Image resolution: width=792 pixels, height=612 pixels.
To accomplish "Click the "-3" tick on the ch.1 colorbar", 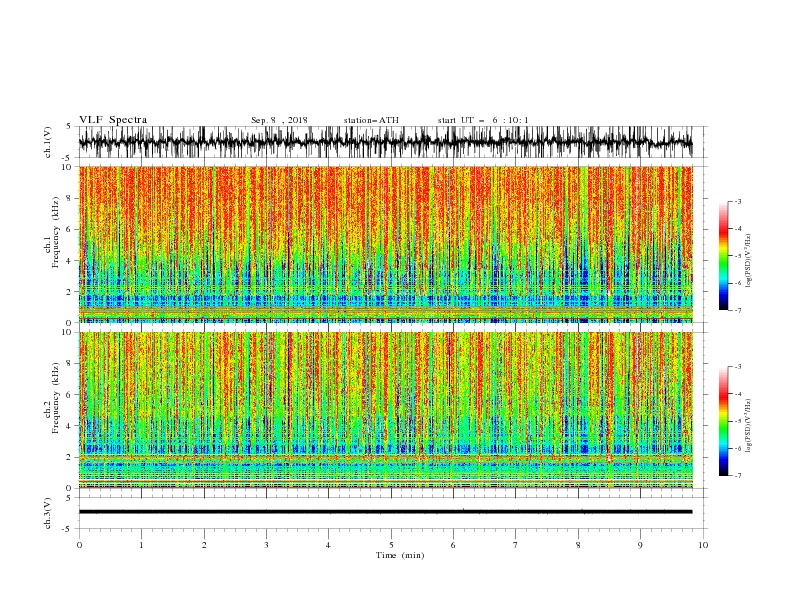I will click(737, 201).
